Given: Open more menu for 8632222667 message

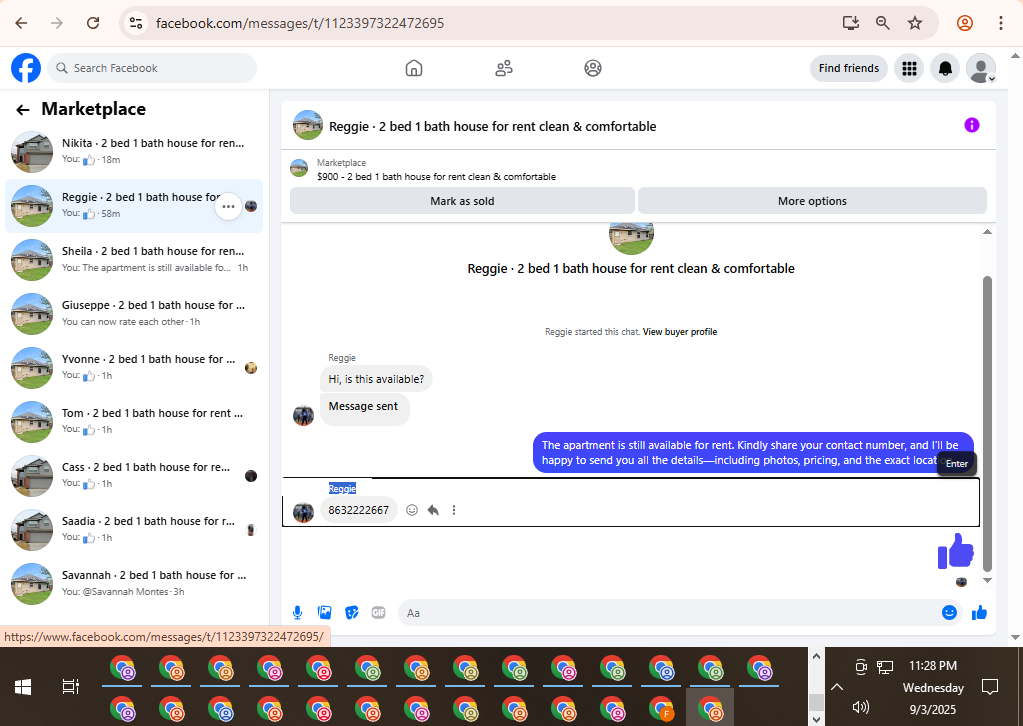Looking at the screenshot, I should pyautogui.click(x=454, y=510).
